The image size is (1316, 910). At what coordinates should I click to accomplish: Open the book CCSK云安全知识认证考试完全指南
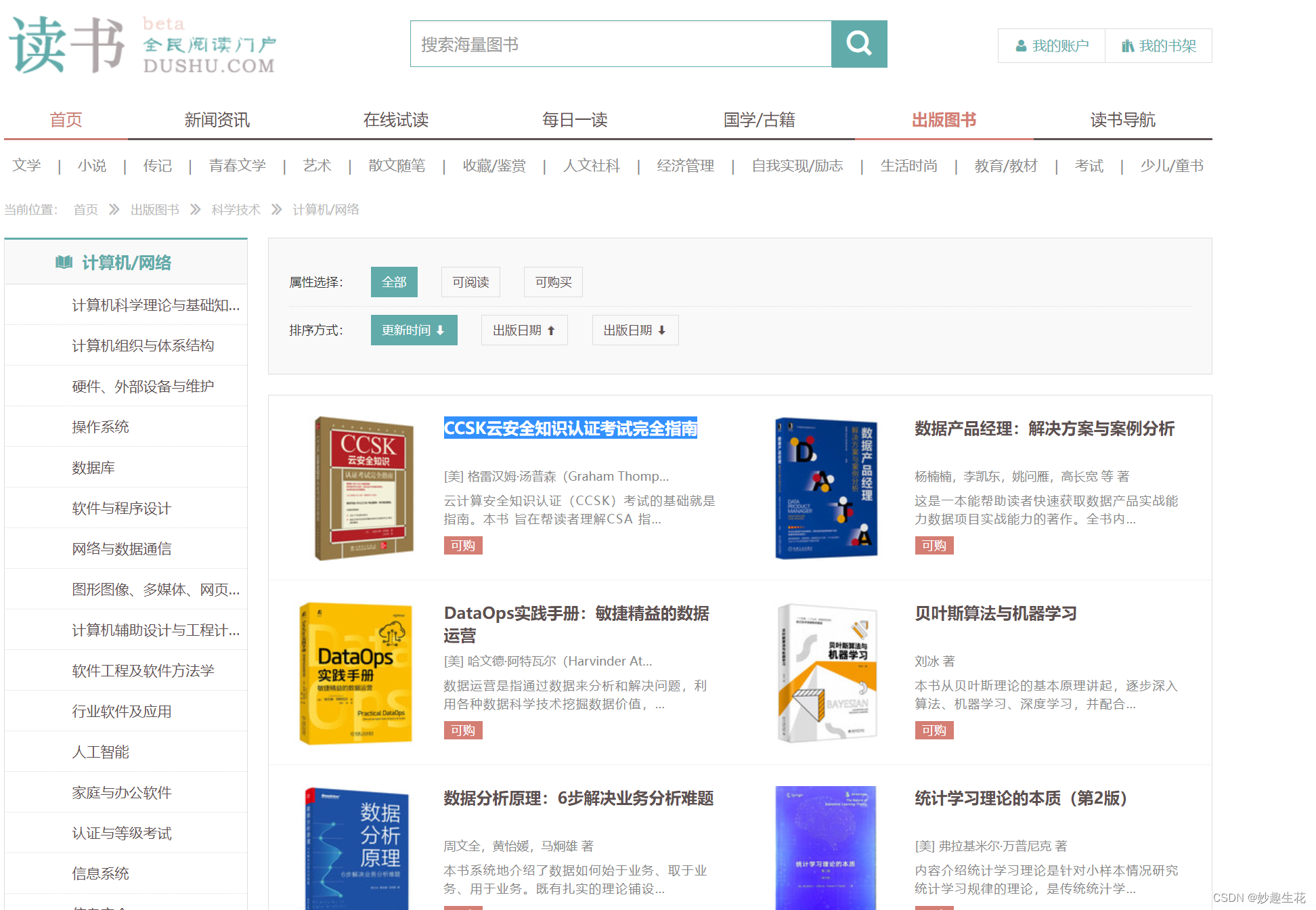tap(571, 429)
